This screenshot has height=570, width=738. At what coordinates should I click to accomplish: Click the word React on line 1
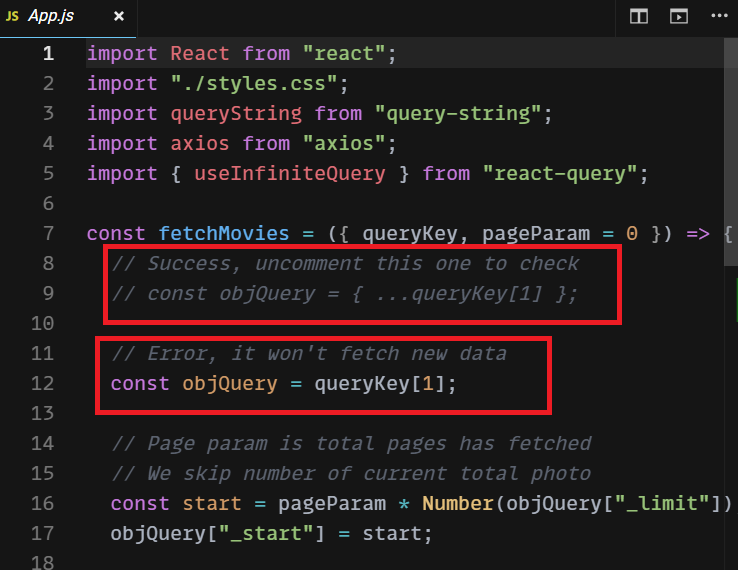coord(200,54)
